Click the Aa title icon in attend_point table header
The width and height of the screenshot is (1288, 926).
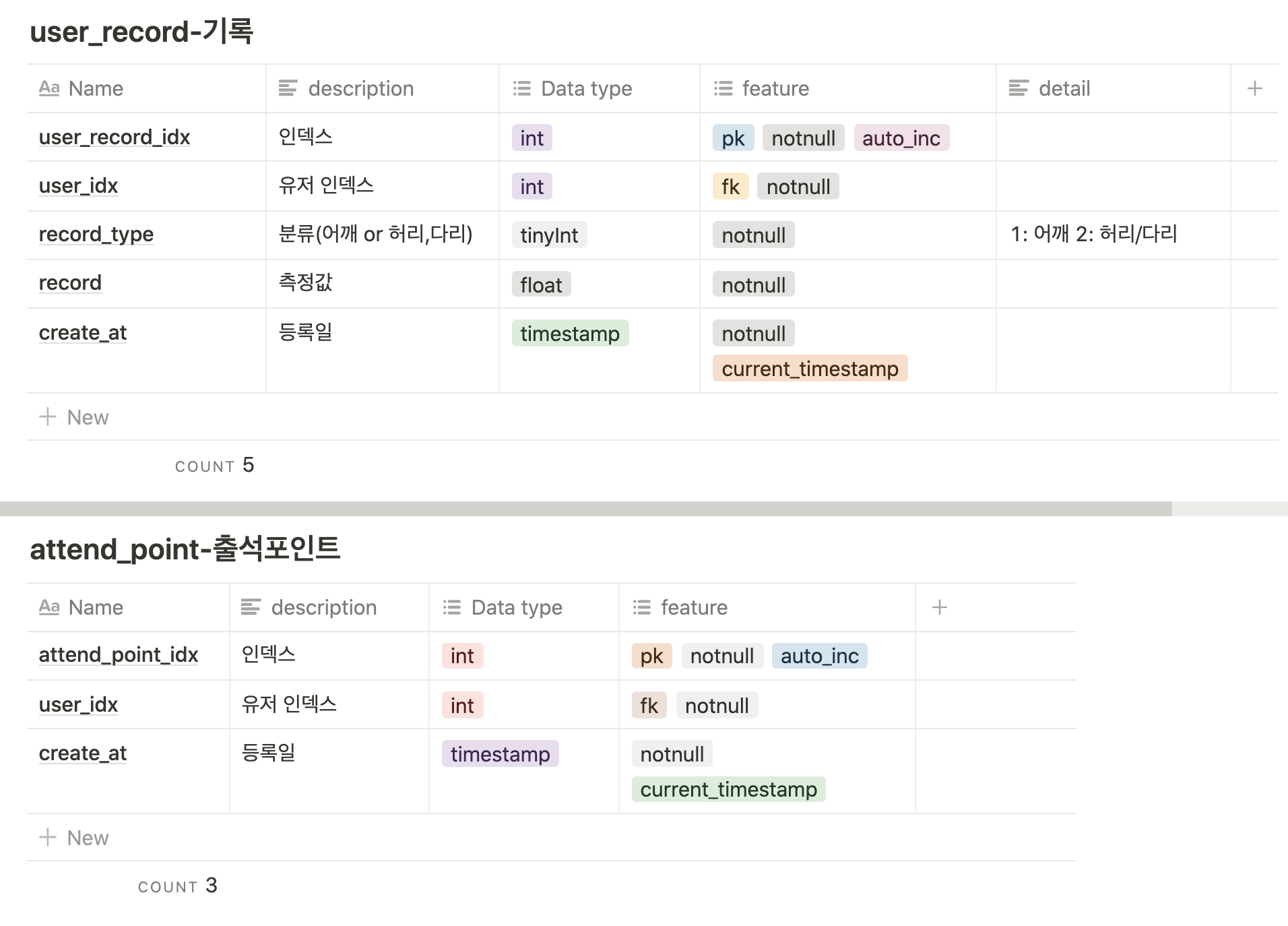tap(49, 607)
